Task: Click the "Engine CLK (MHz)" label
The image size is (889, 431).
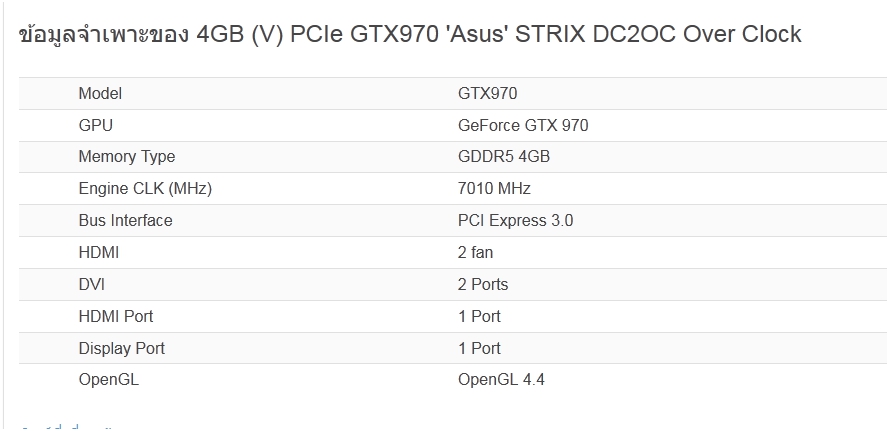Action: [145, 189]
